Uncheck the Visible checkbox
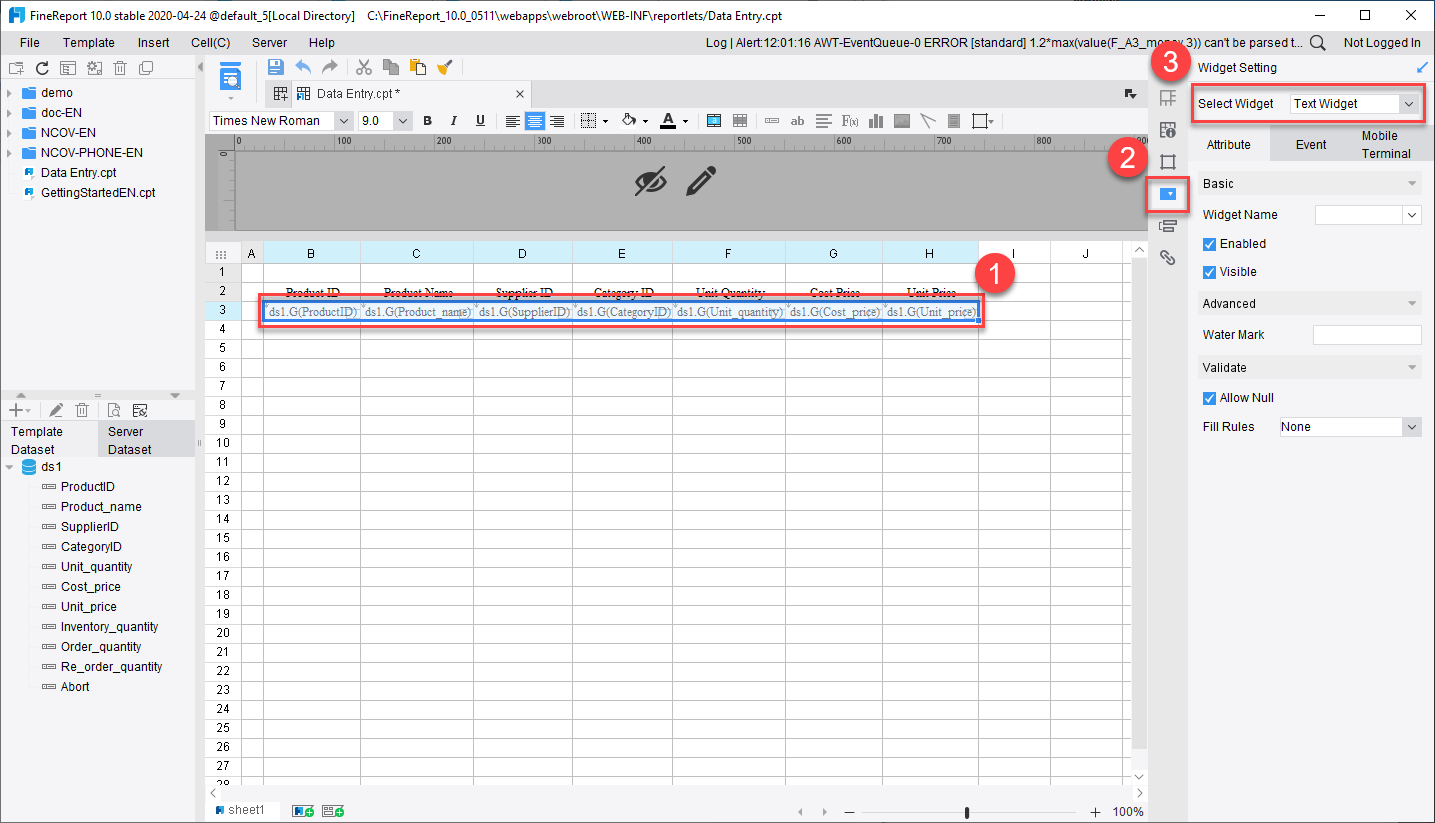Image resolution: width=1435 pixels, height=823 pixels. coord(1209,271)
